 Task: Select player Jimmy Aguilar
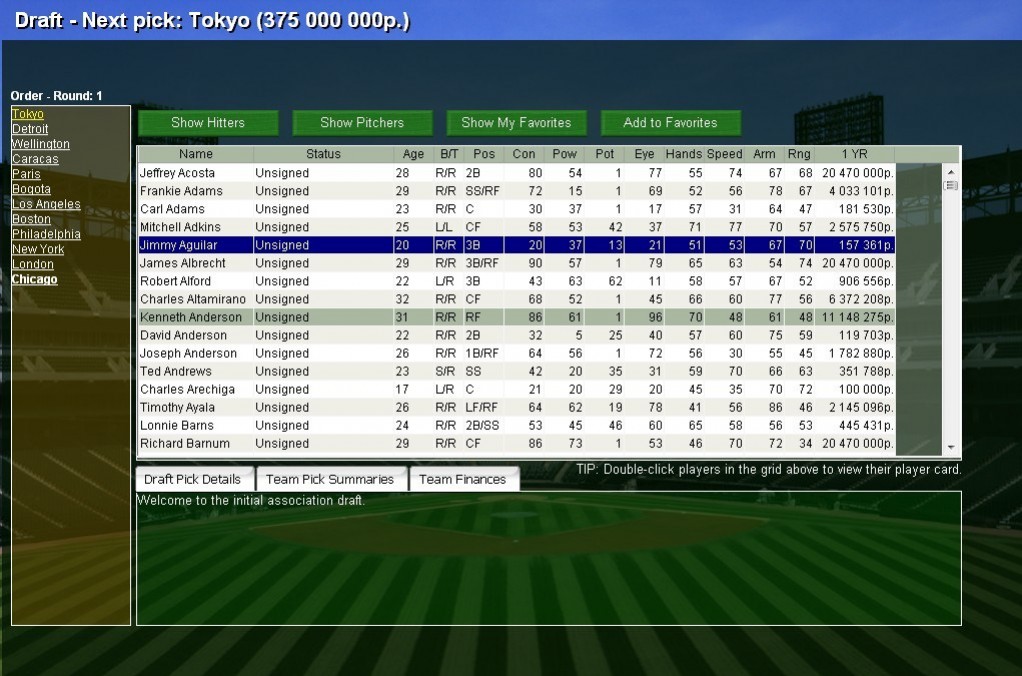tap(516, 245)
